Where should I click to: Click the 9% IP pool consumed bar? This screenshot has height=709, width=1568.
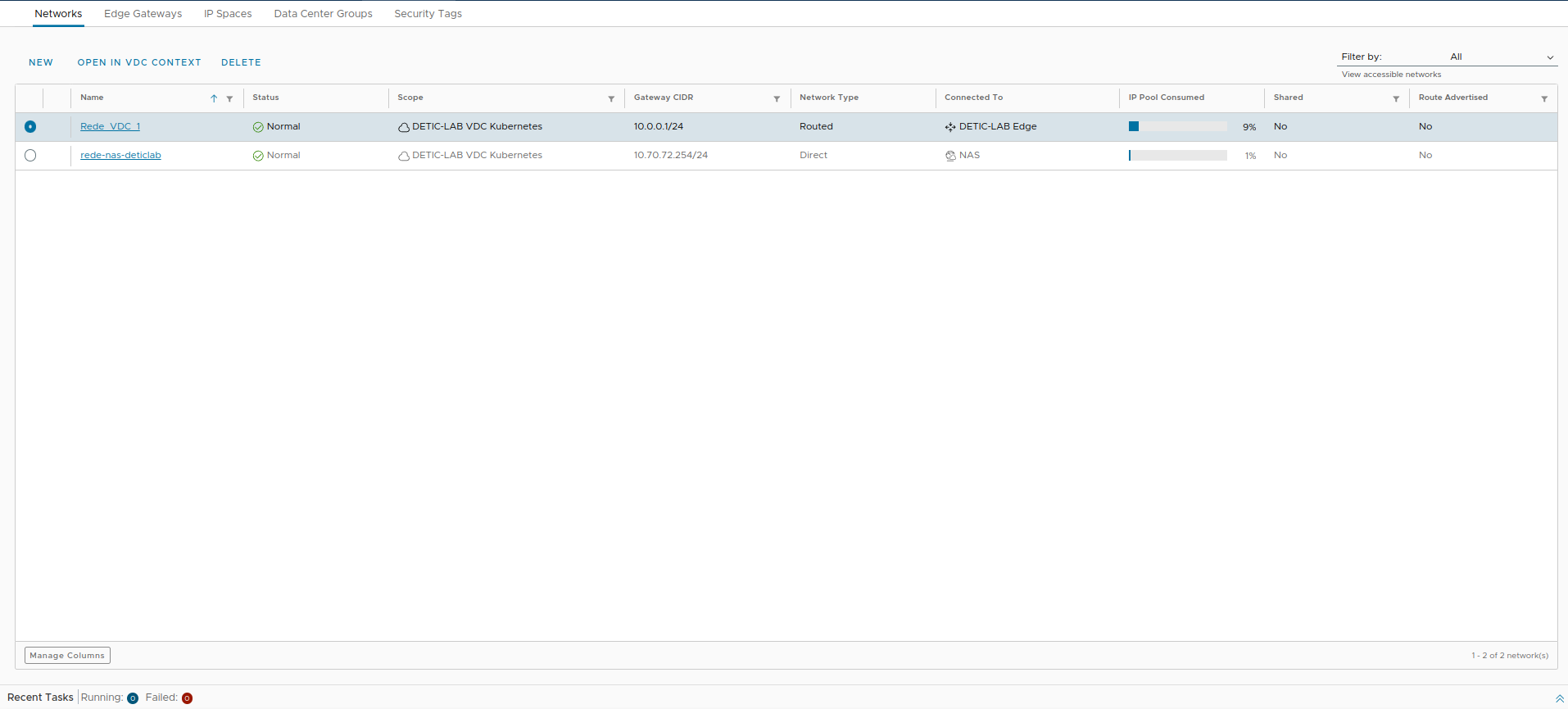1177,126
